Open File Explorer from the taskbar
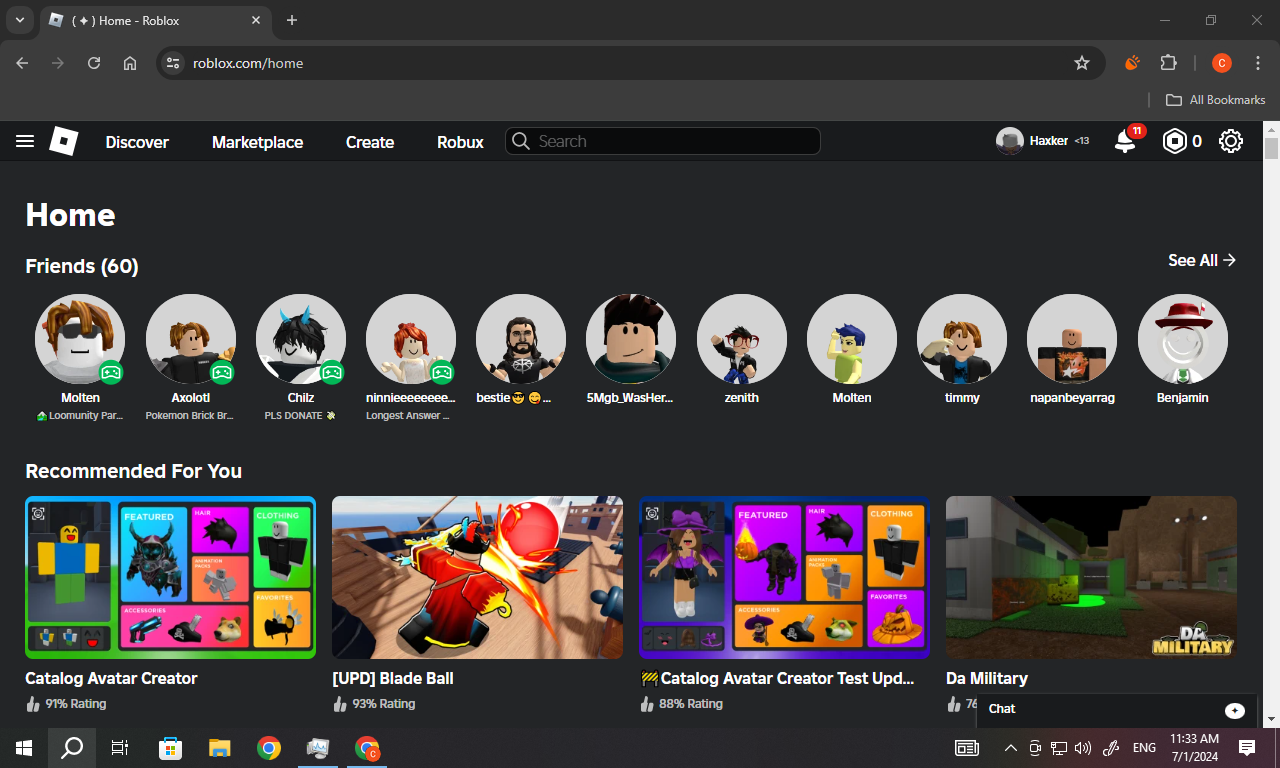The width and height of the screenshot is (1280, 768). (x=219, y=748)
